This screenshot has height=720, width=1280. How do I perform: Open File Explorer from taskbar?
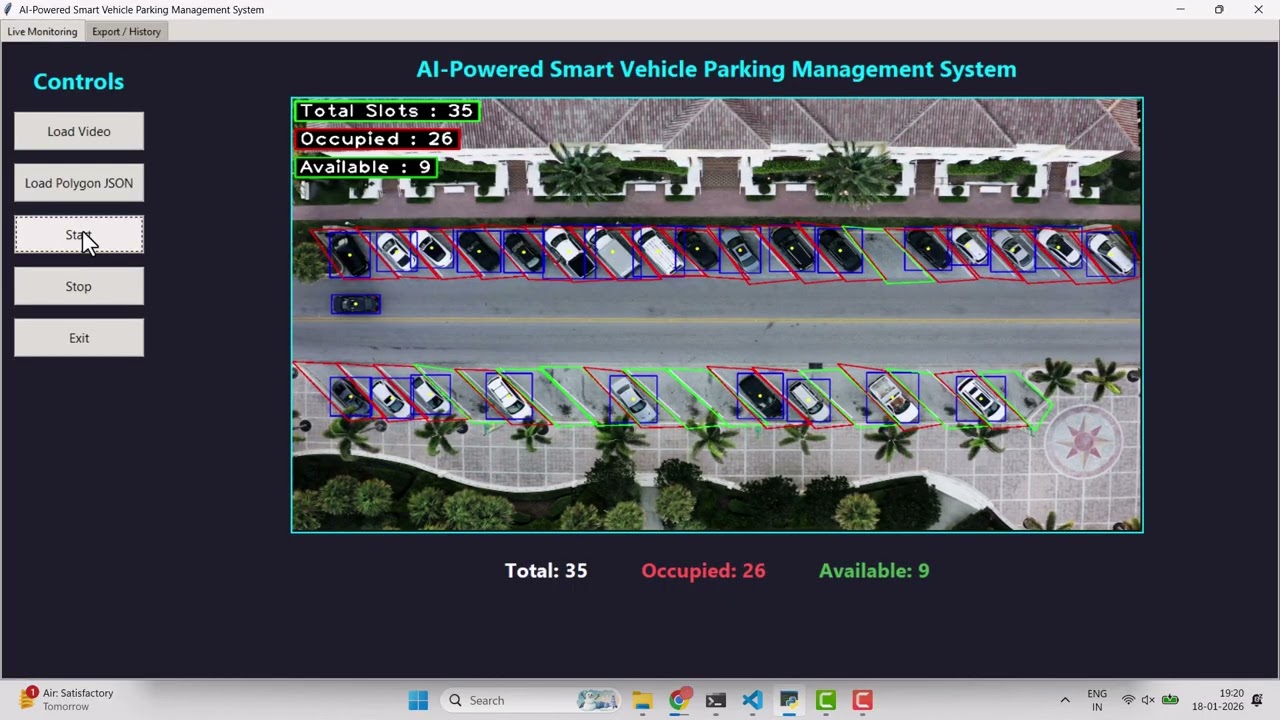click(642, 700)
